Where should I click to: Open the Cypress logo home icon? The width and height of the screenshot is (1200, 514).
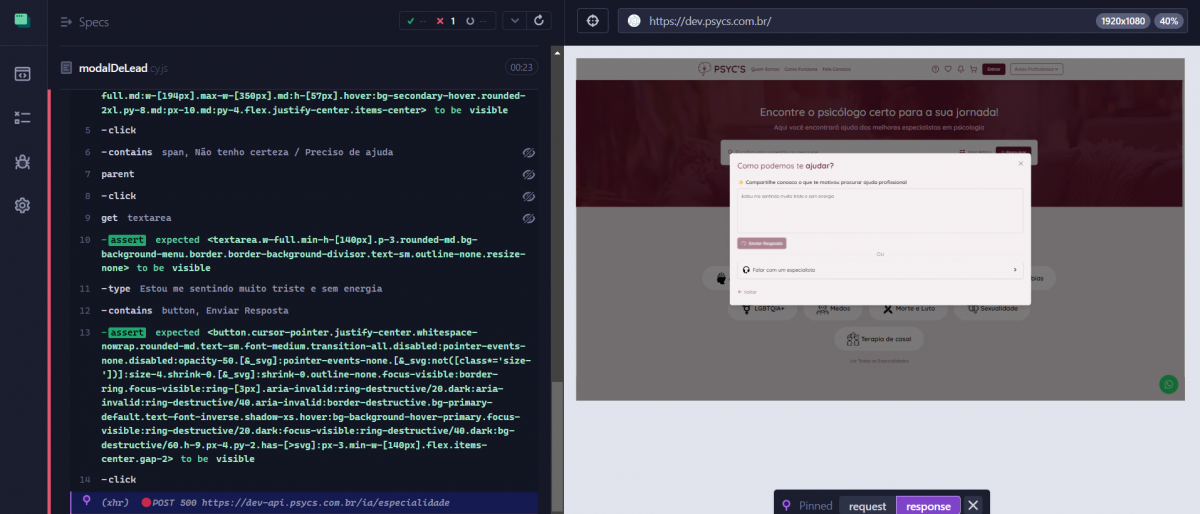pos(22,20)
